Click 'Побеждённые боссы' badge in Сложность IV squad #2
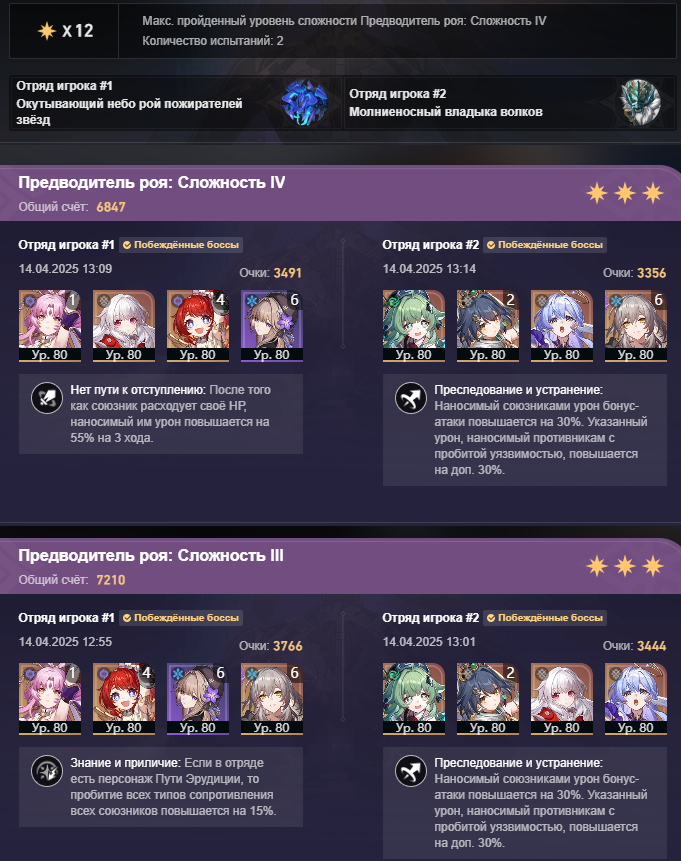Image resolution: width=681 pixels, height=861 pixels. (x=545, y=245)
